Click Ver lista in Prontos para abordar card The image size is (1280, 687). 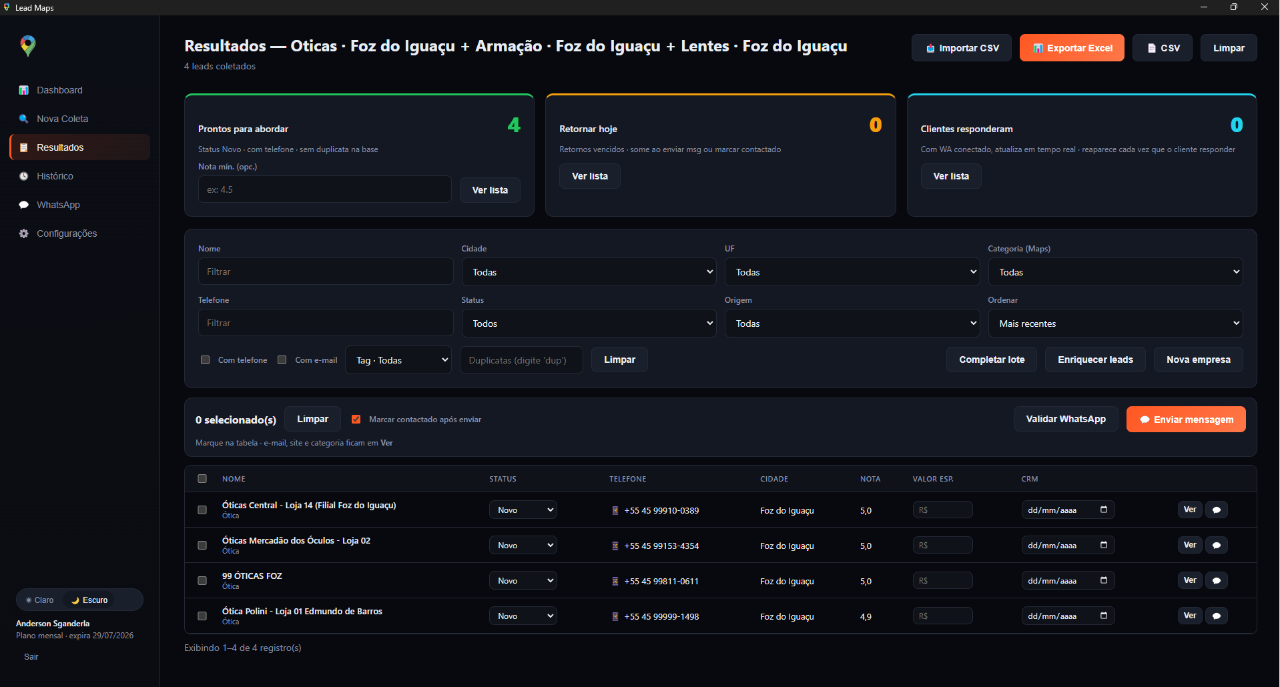[490, 190]
